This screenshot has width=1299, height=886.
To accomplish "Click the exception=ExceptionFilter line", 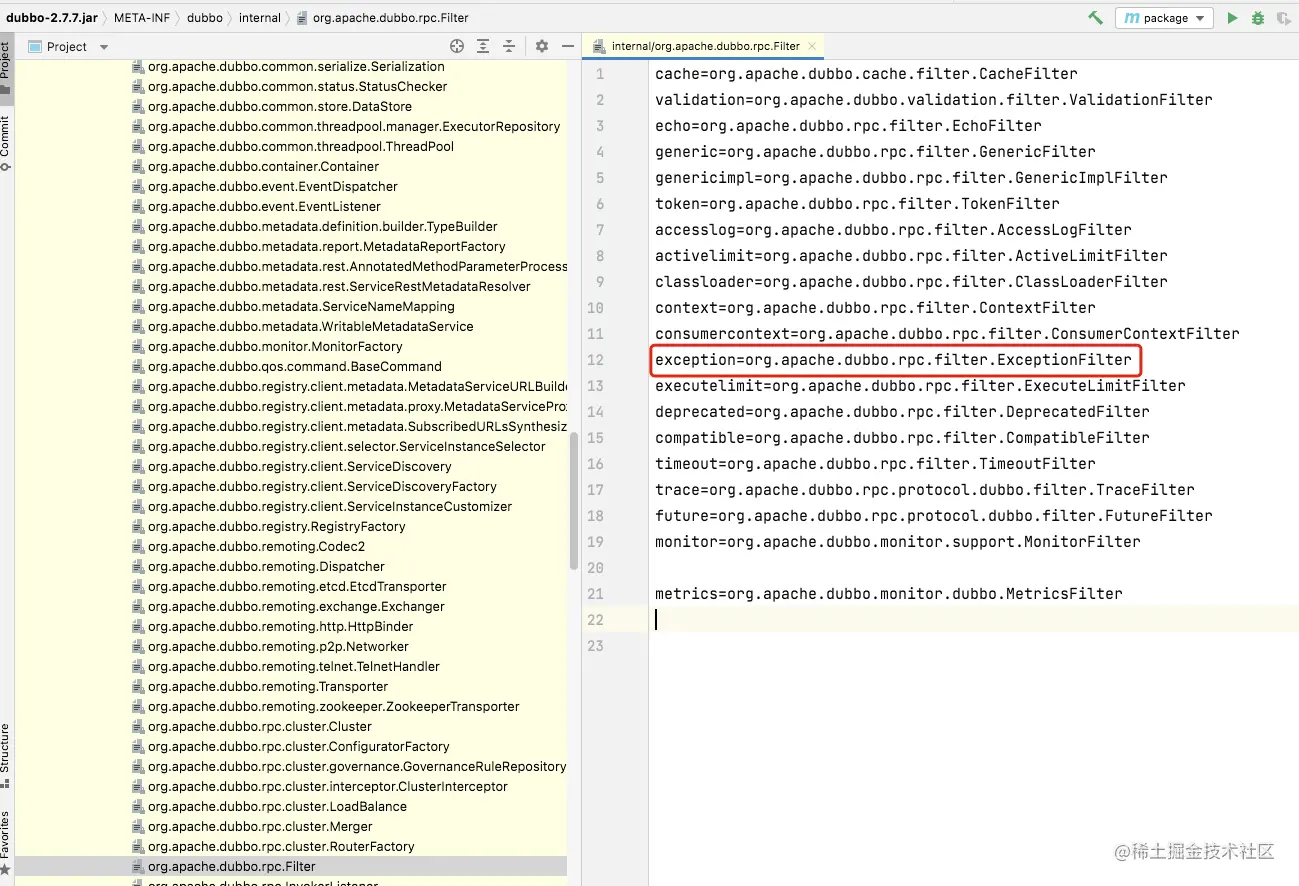I will point(893,360).
